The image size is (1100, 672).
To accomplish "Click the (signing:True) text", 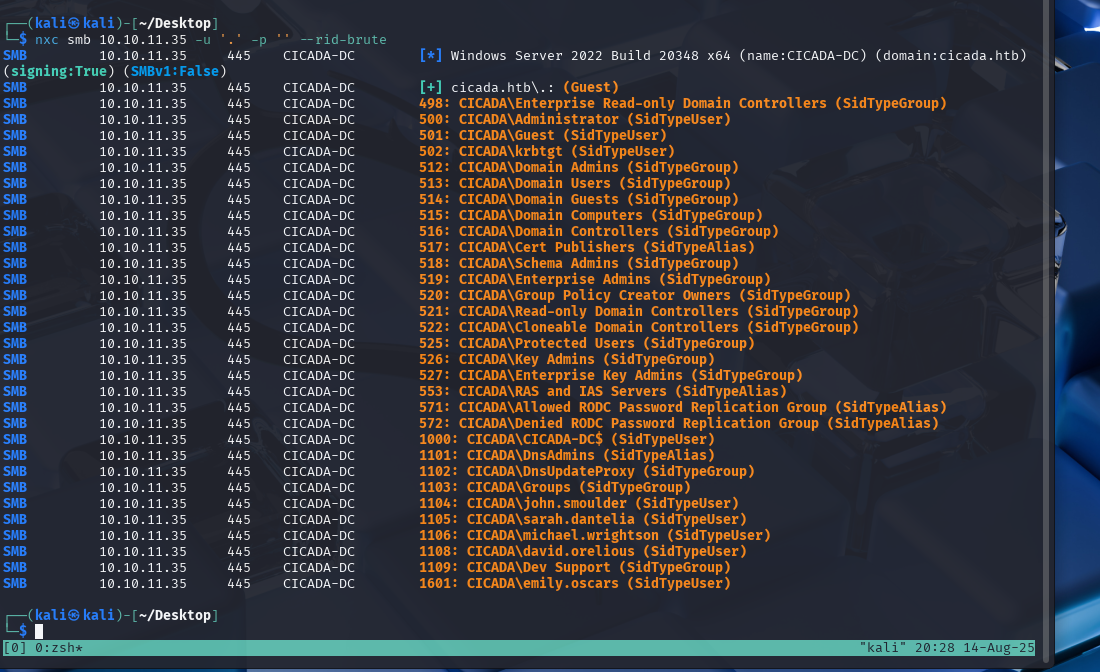I will 59,72.
